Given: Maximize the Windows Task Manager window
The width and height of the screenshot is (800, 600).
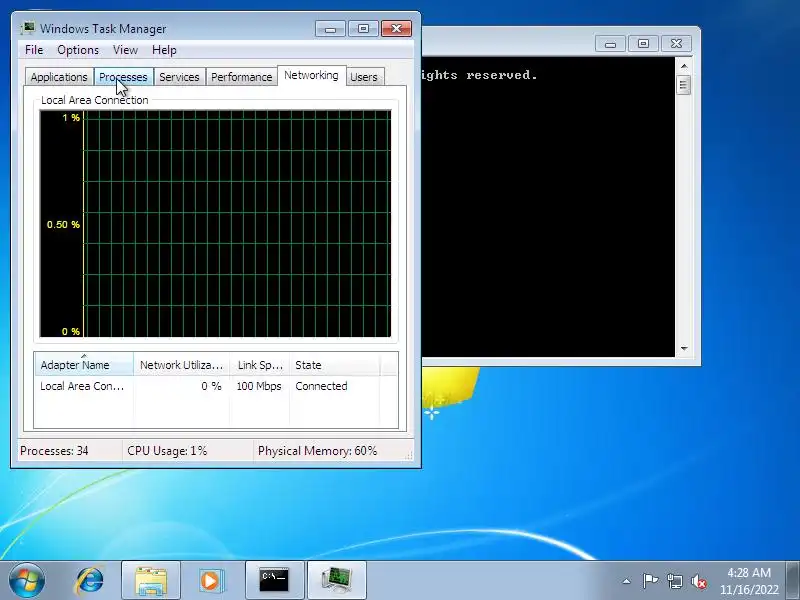Looking at the screenshot, I should coord(363,29).
